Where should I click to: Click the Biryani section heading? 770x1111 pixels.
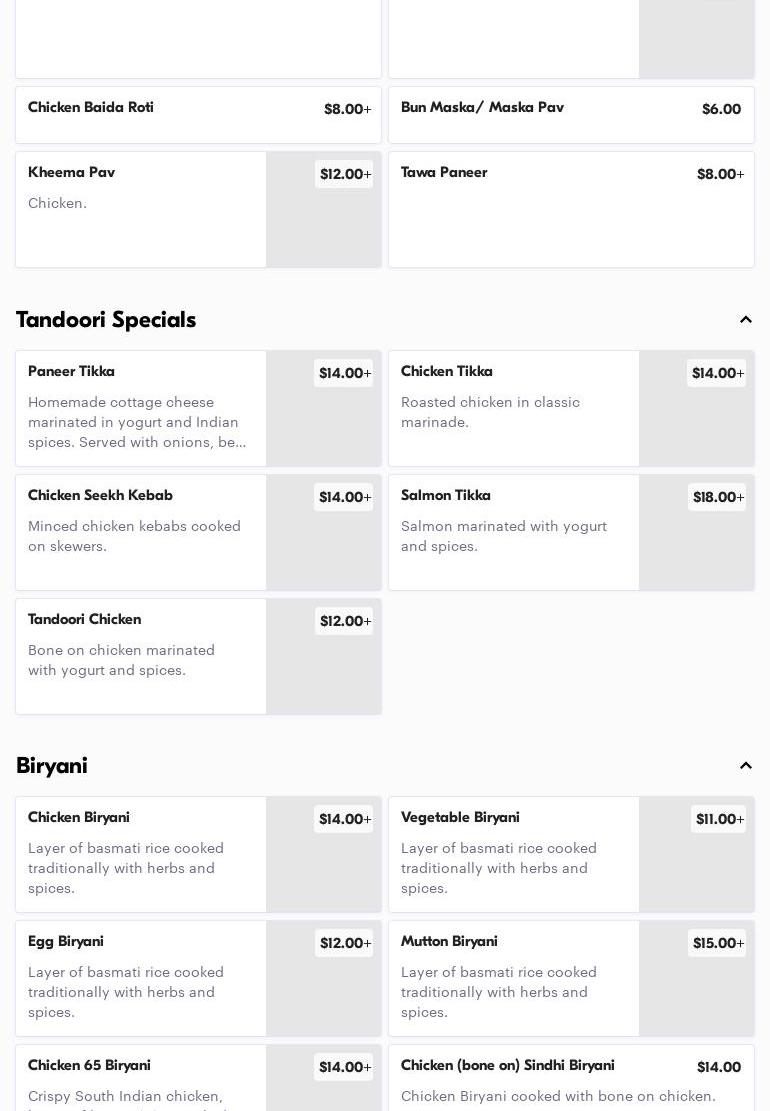pyautogui.click(x=52, y=766)
